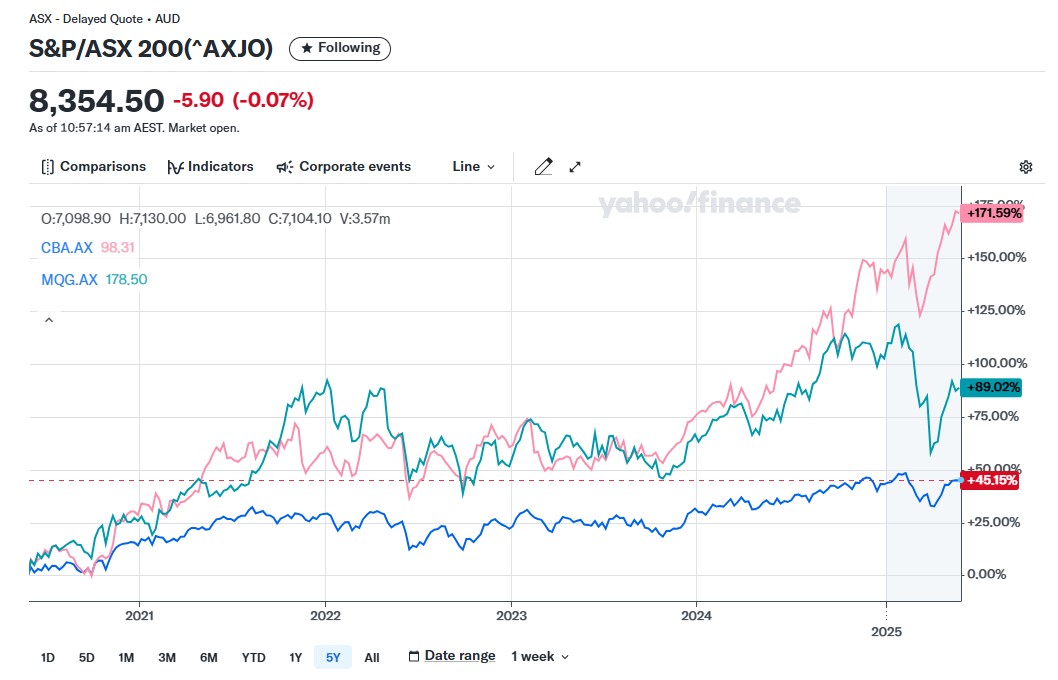The height and width of the screenshot is (680, 1058).
Task: Open the Comparisons panel
Action: (93, 167)
